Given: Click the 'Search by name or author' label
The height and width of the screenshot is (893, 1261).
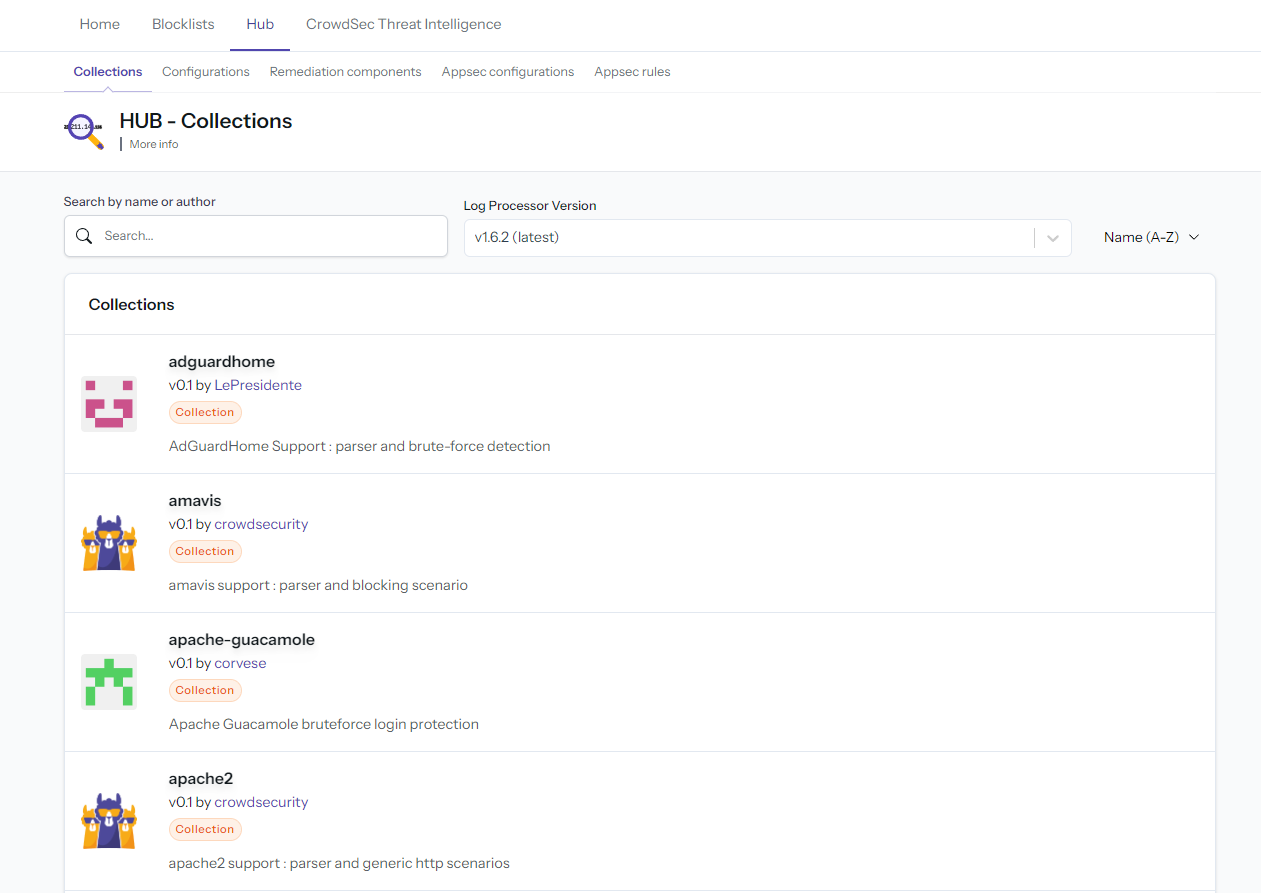Looking at the screenshot, I should click(x=140, y=201).
